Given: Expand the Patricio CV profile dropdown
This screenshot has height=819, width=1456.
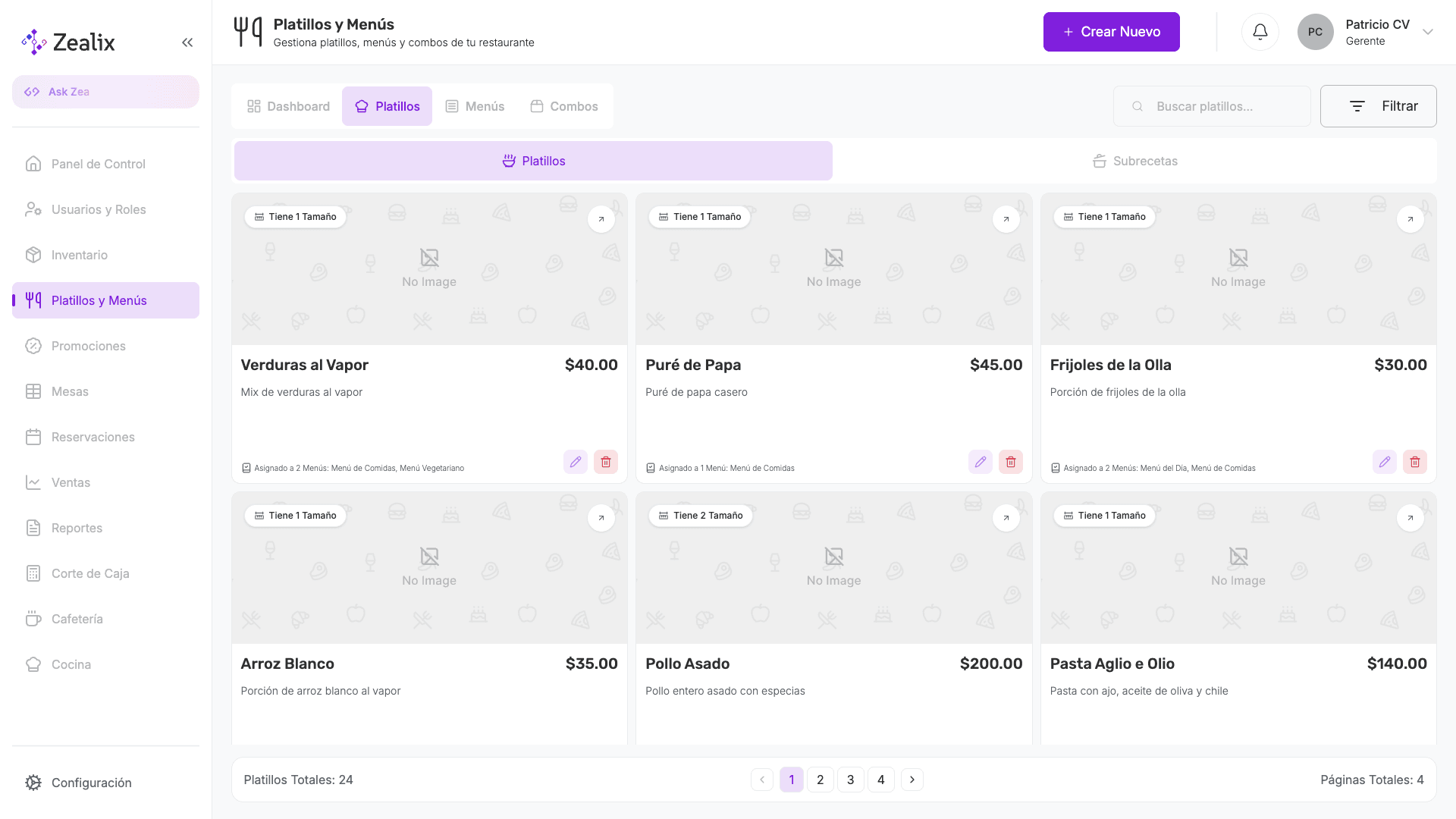Looking at the screenshot, I should point(1428,32).
